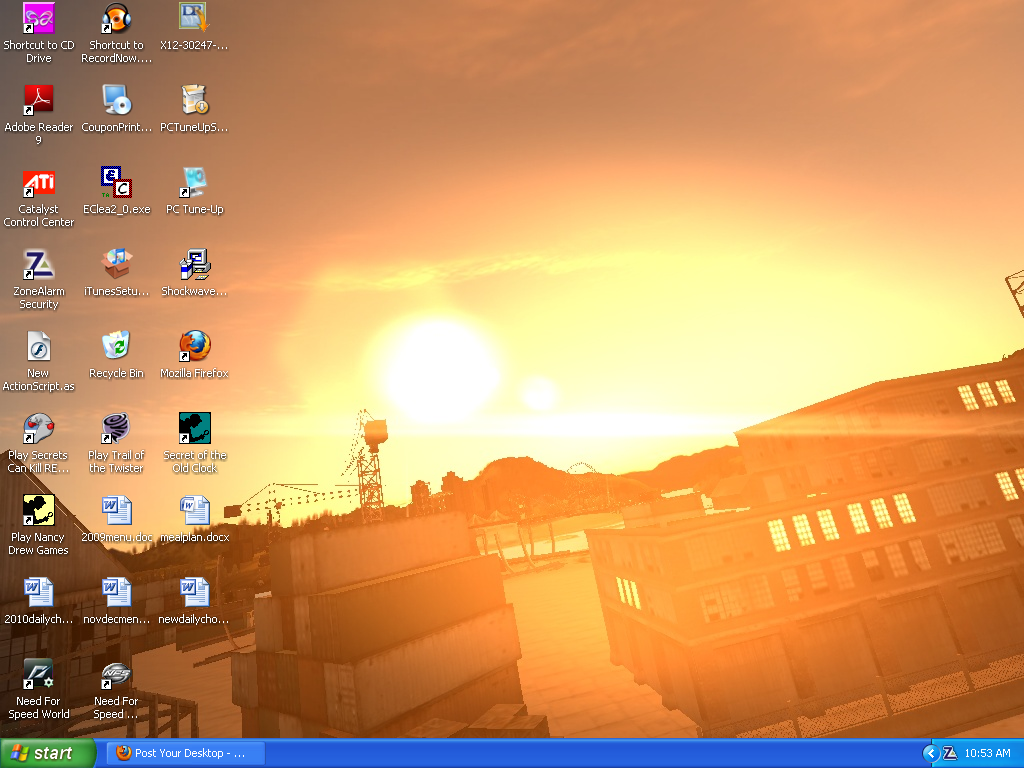Select the Need For Speed World icon
Screen dimensions: 1024x768
(38, 675)
